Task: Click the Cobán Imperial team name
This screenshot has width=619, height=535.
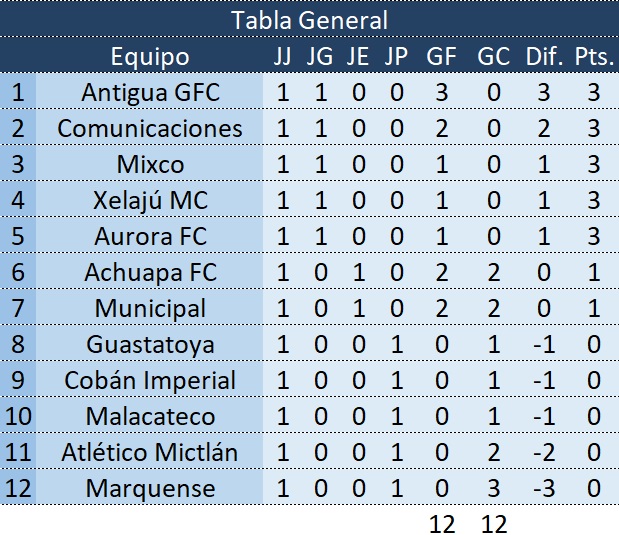Action: click(150, 380)
